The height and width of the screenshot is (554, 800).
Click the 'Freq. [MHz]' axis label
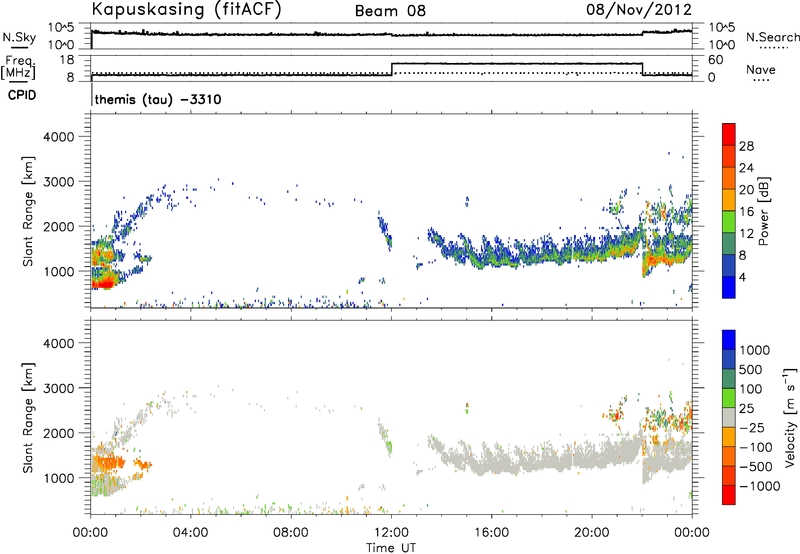(x=19, y=67)
